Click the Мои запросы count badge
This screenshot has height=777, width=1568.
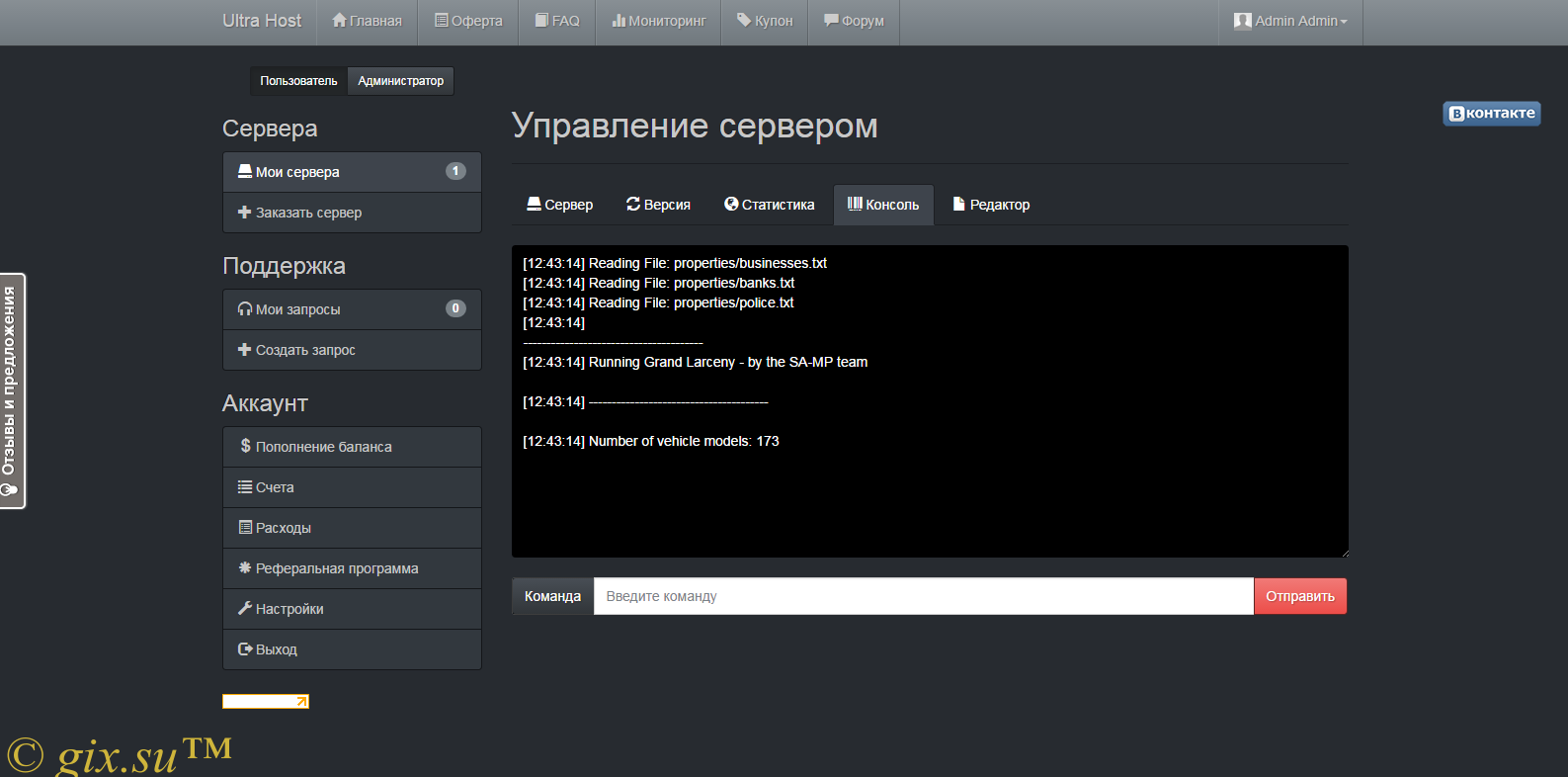click(x=455, y=308)
